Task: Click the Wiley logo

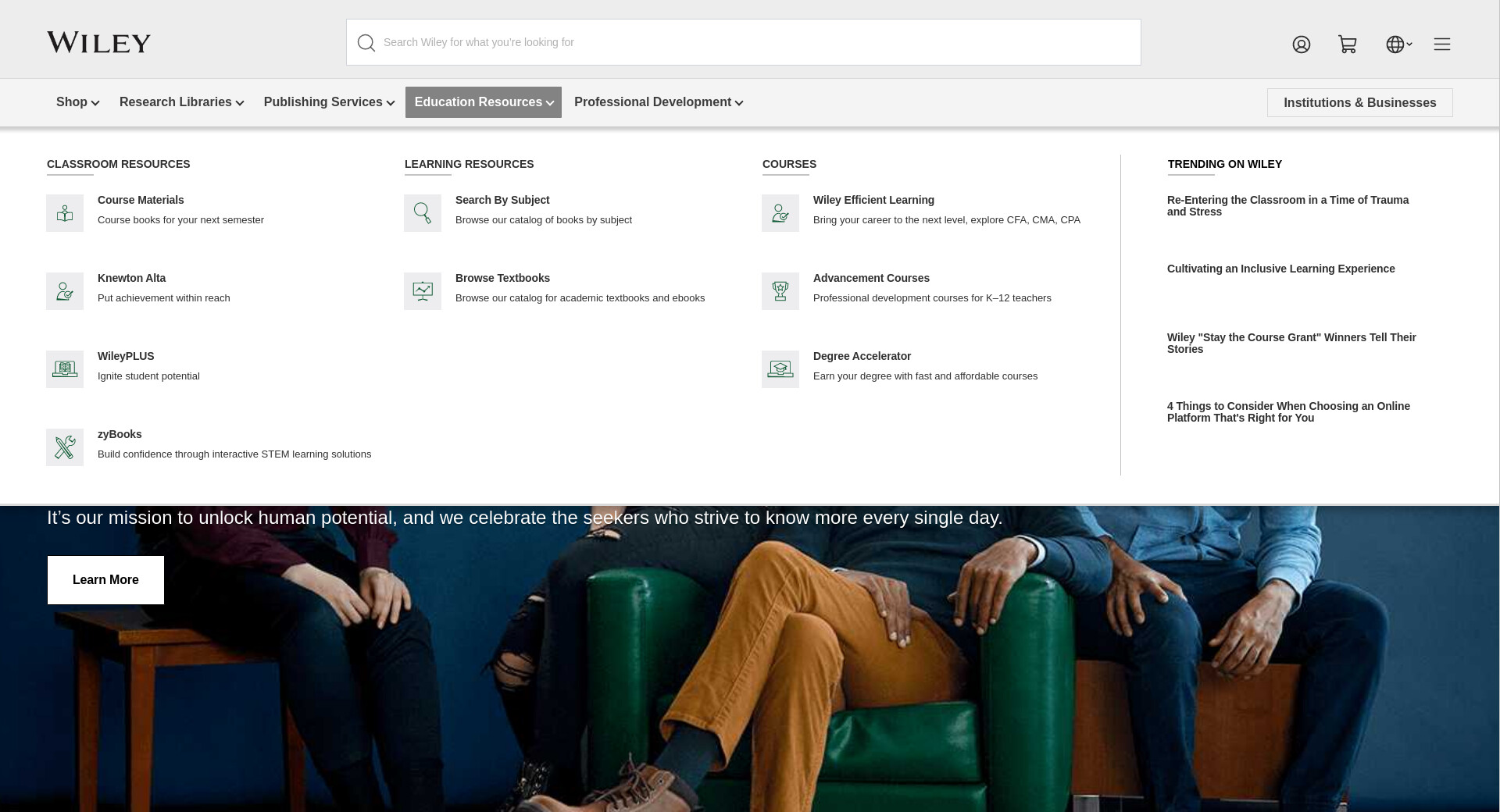Action: click(x=98, y=43)
